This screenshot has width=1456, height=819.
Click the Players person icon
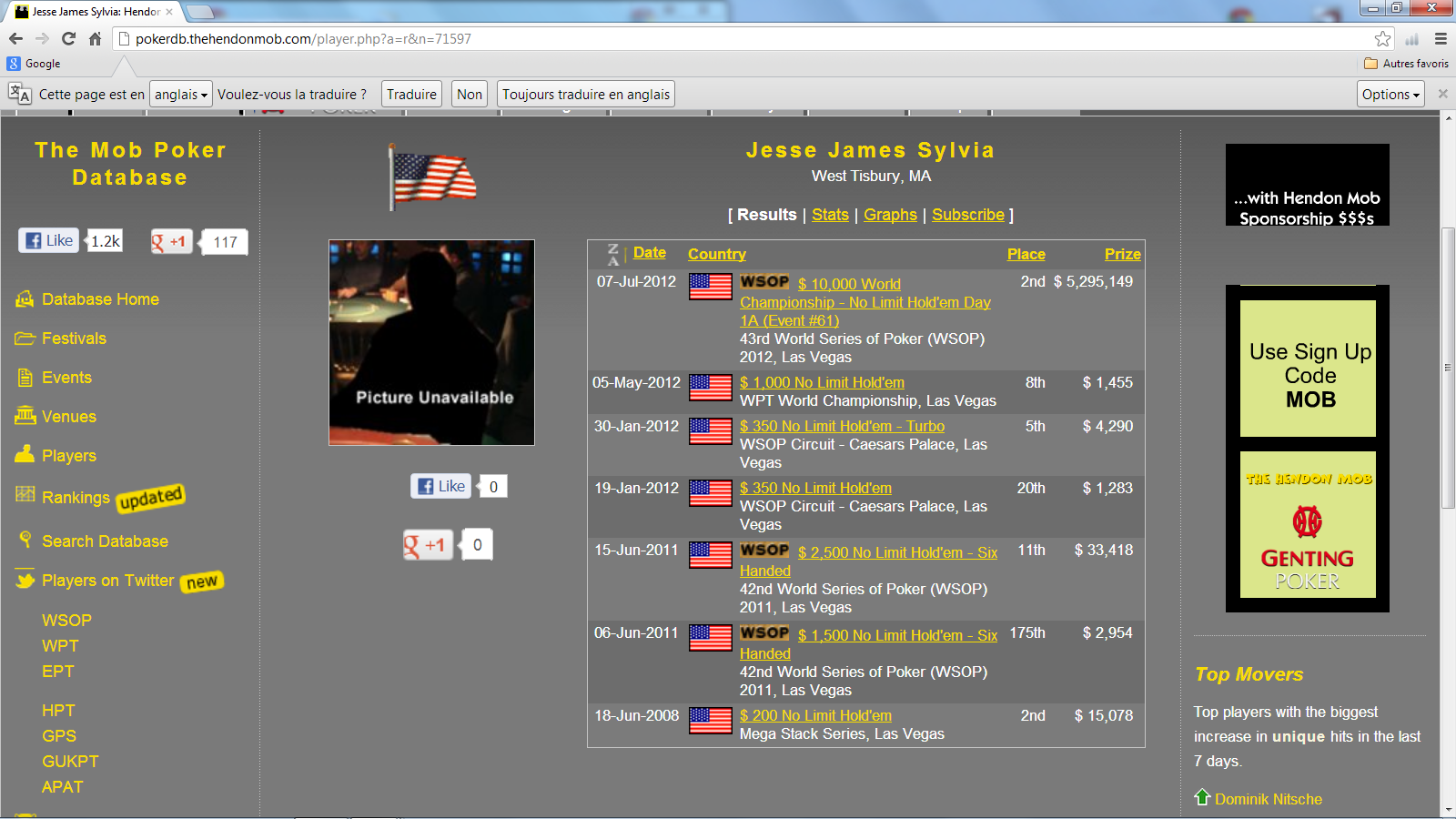click(25, 454)
